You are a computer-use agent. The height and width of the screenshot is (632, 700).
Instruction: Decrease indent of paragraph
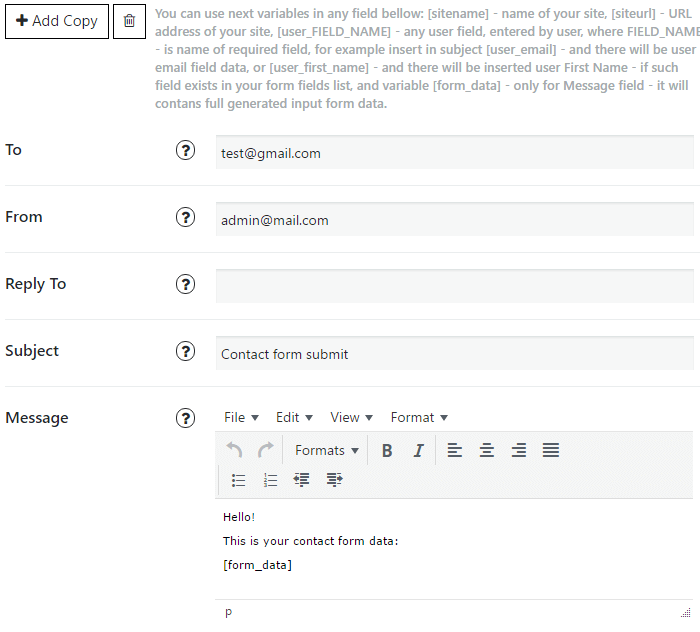click(x=302, y=480)
